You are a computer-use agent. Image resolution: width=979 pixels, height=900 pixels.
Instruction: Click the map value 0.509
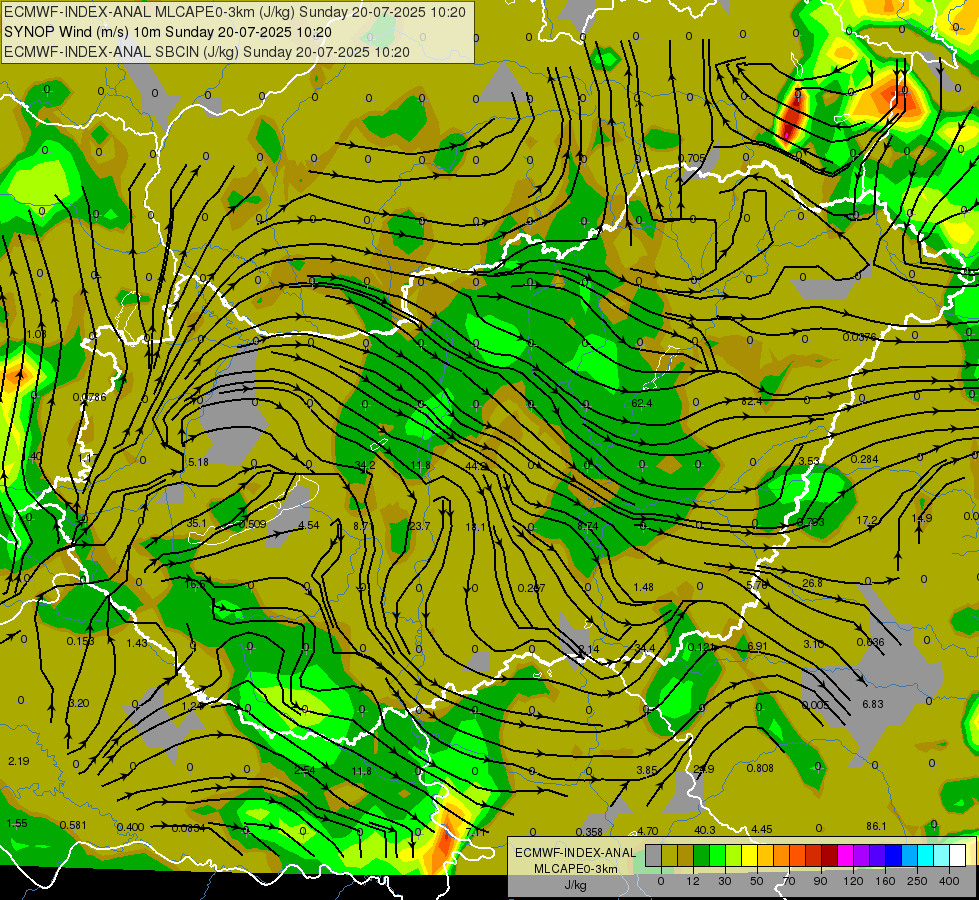[x=253, y=524]
